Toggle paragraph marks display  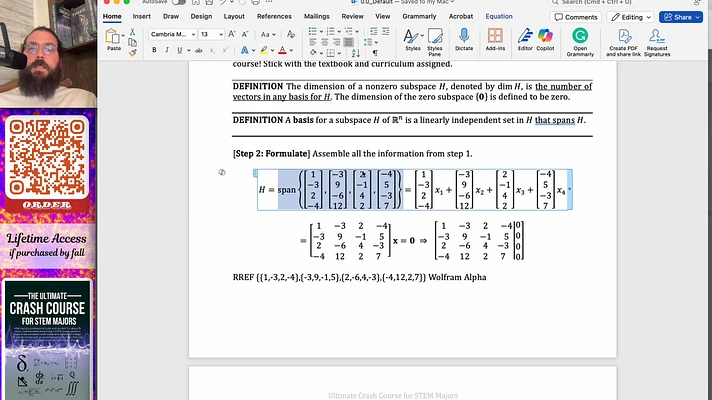pyautogui.click(x=375, y=53)
